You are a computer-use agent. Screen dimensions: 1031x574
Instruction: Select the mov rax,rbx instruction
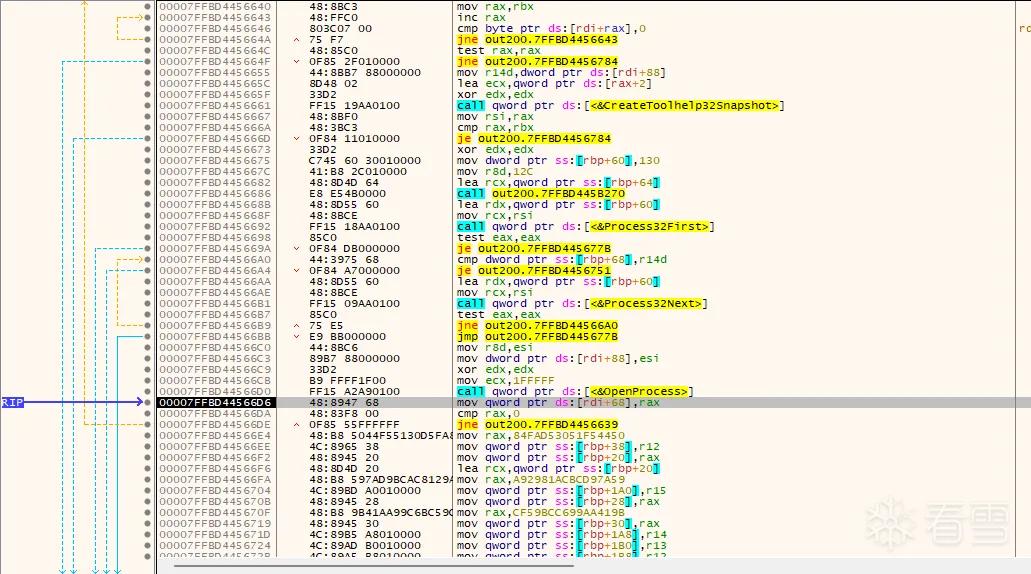(495, 7)
